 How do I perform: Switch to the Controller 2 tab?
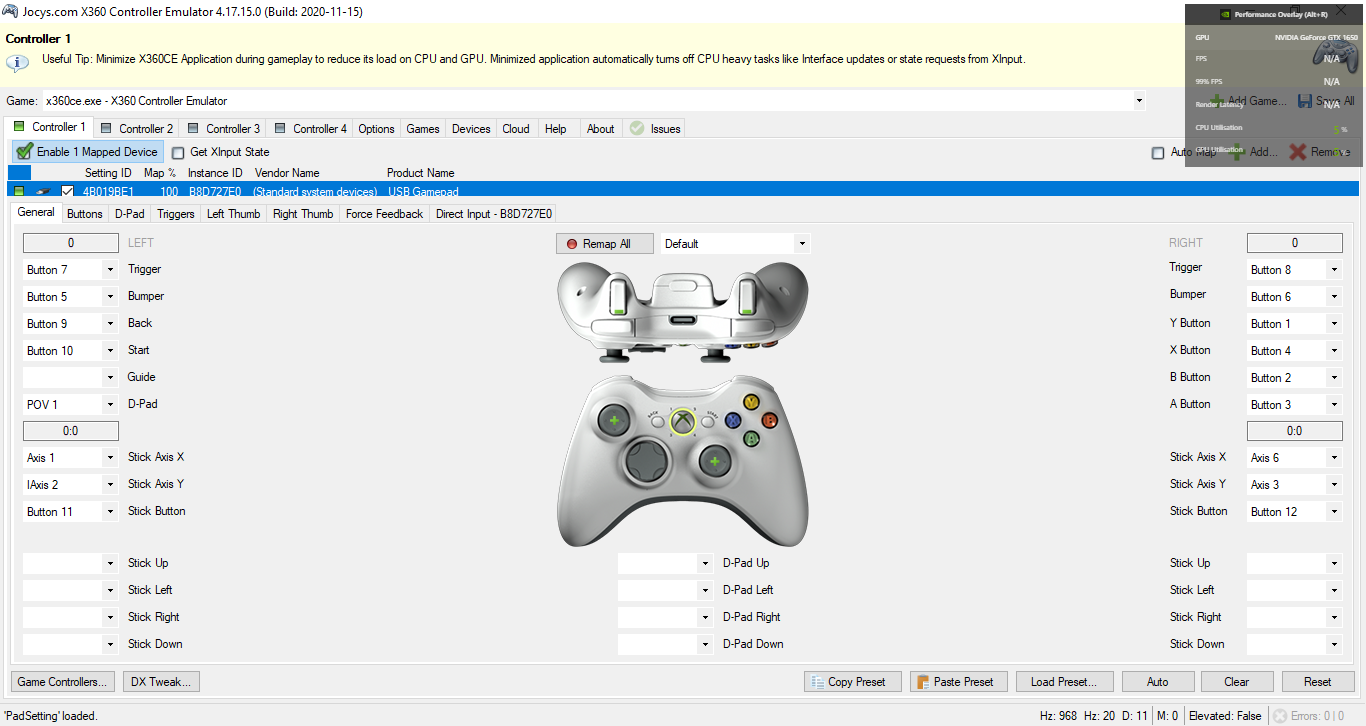tap(136, 128)
